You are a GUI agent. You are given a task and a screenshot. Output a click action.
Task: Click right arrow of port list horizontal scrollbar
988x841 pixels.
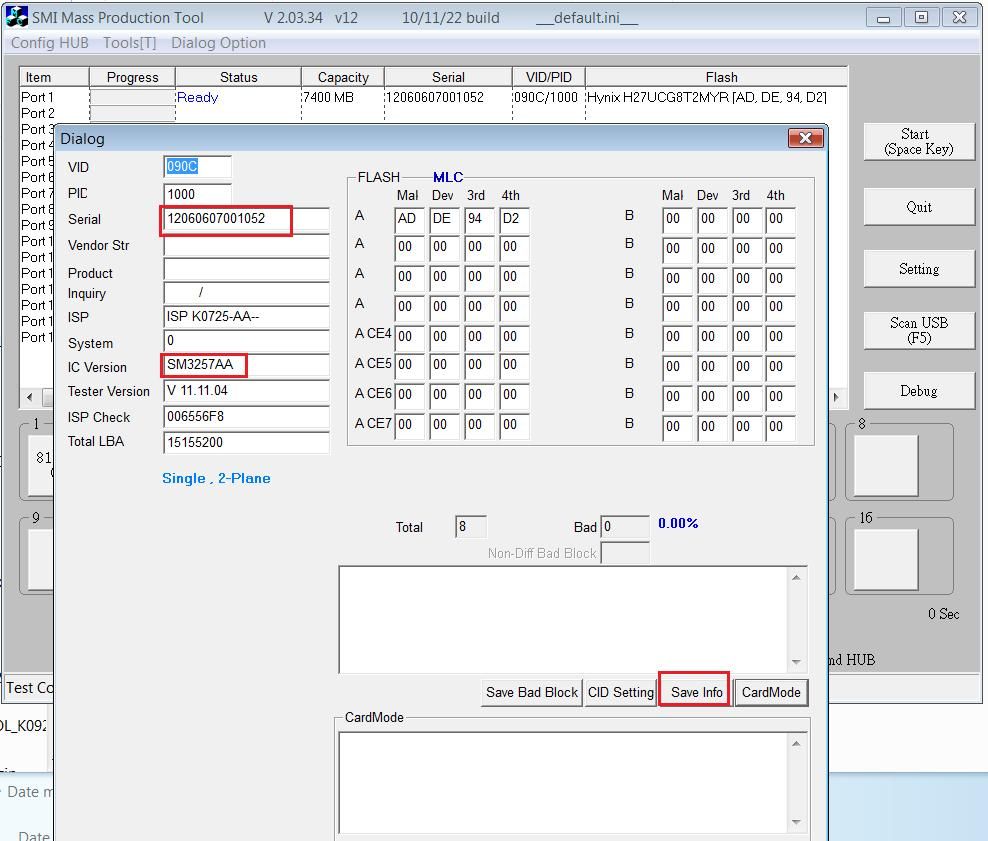836,398
